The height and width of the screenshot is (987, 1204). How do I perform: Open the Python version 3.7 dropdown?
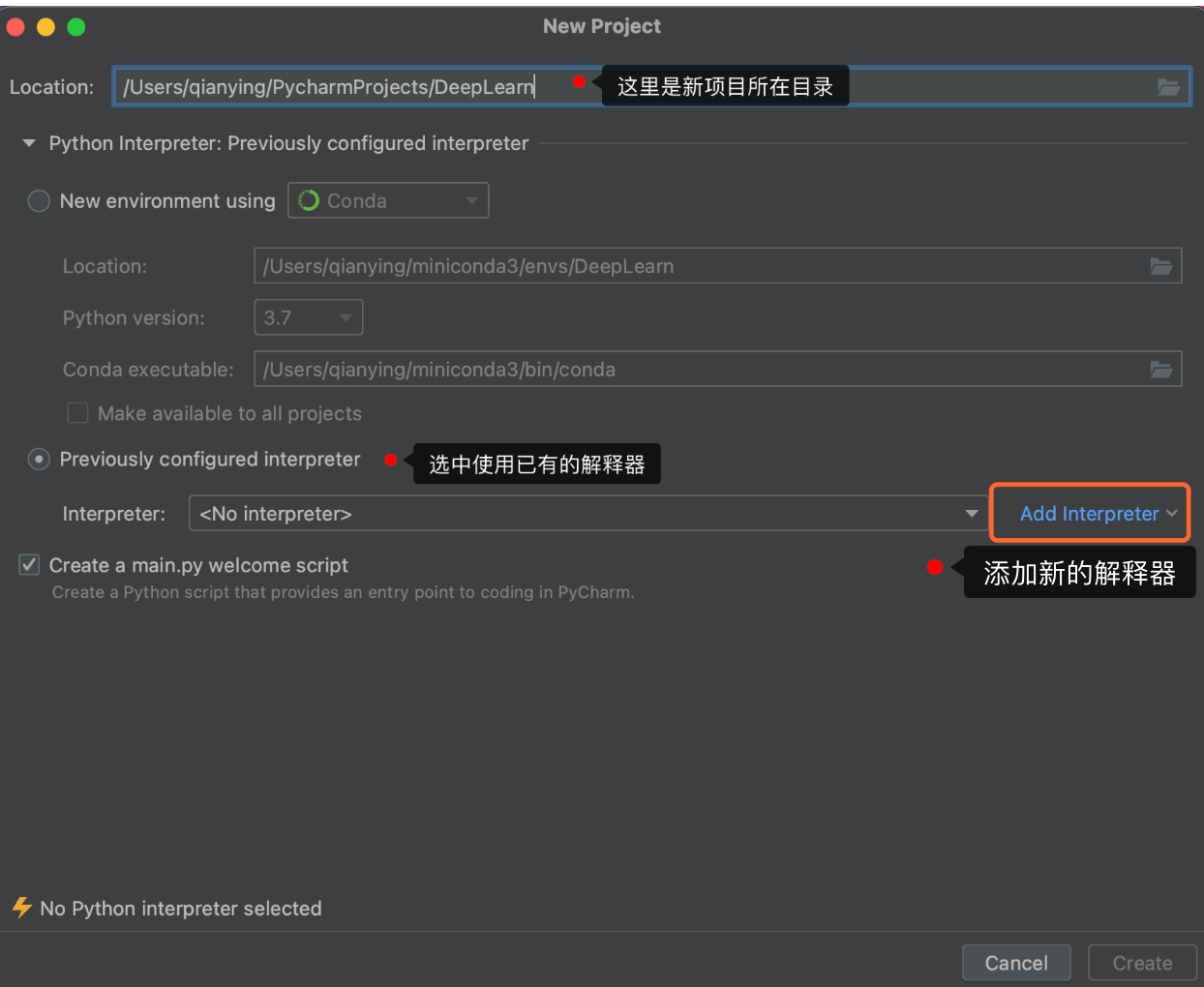[309, 317]
